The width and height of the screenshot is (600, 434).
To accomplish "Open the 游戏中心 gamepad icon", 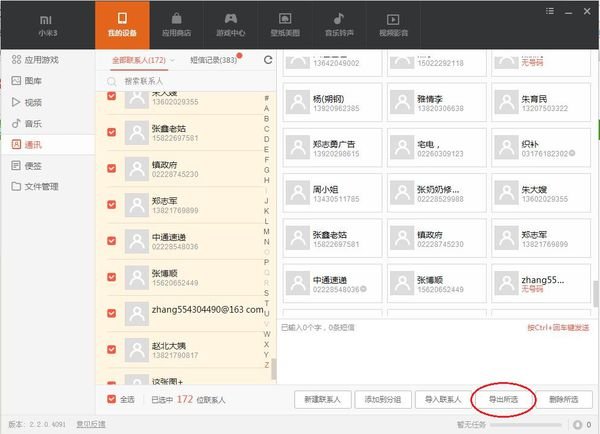I will point(230,18).
